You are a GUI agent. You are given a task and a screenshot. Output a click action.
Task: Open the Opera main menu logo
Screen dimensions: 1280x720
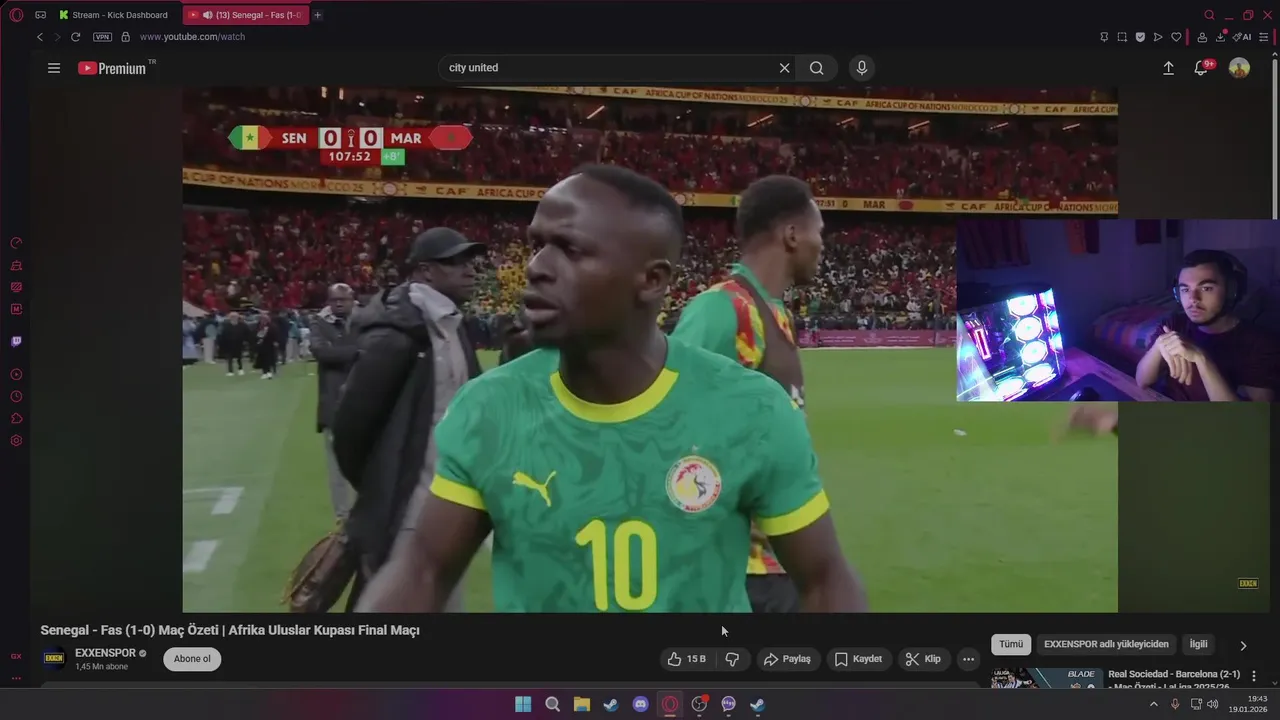[x=16, y=15]
